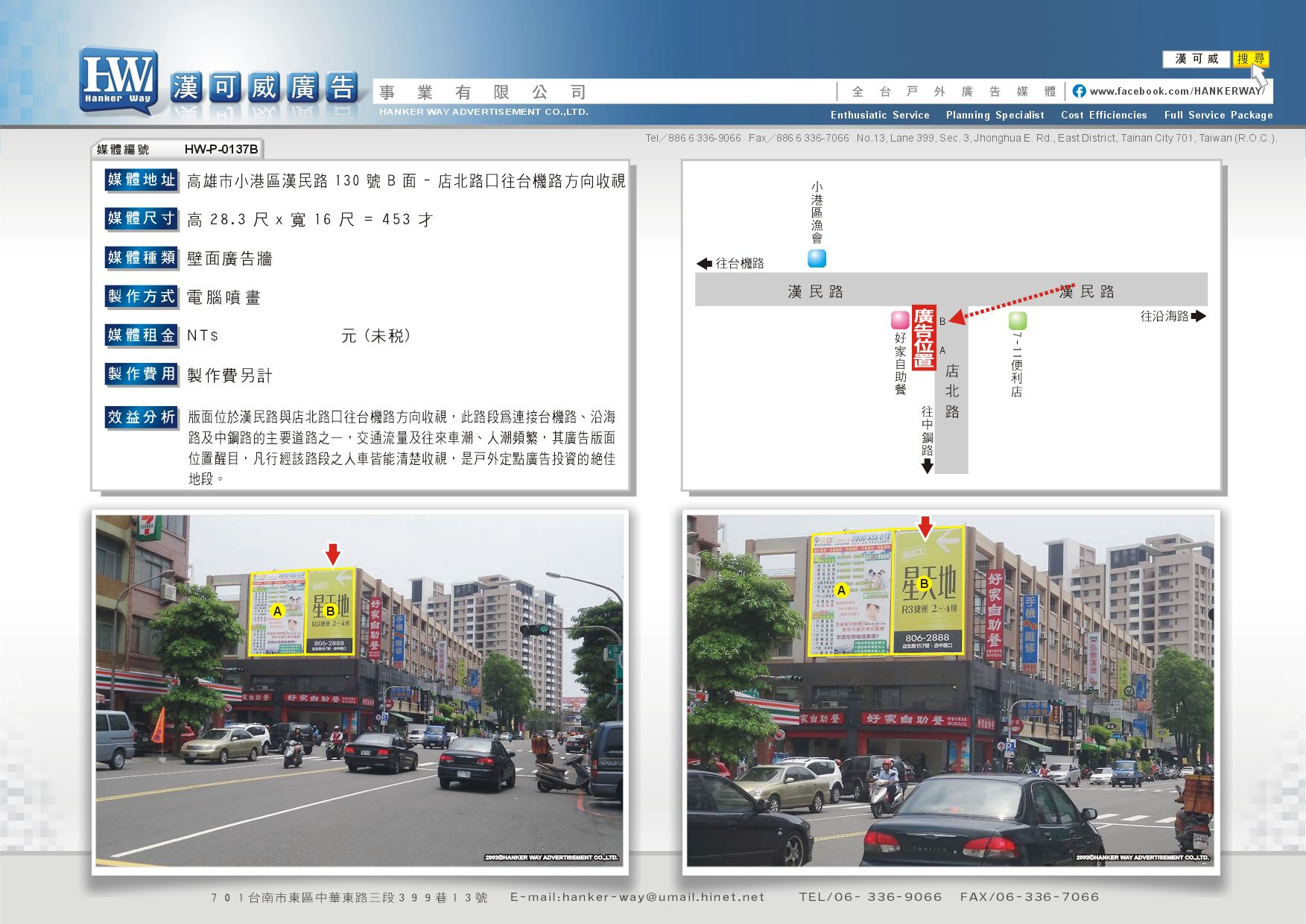Click the 製作方式 label

[x=141, y=297]
